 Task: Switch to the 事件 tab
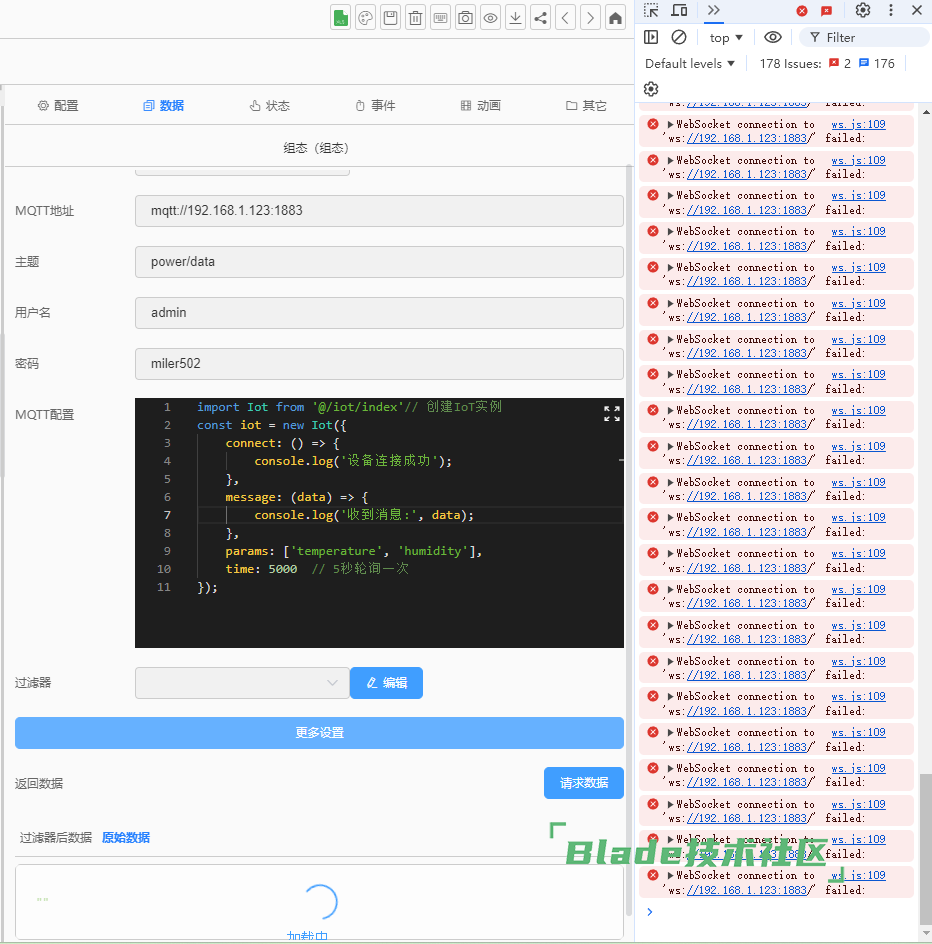tap(375, 106)
